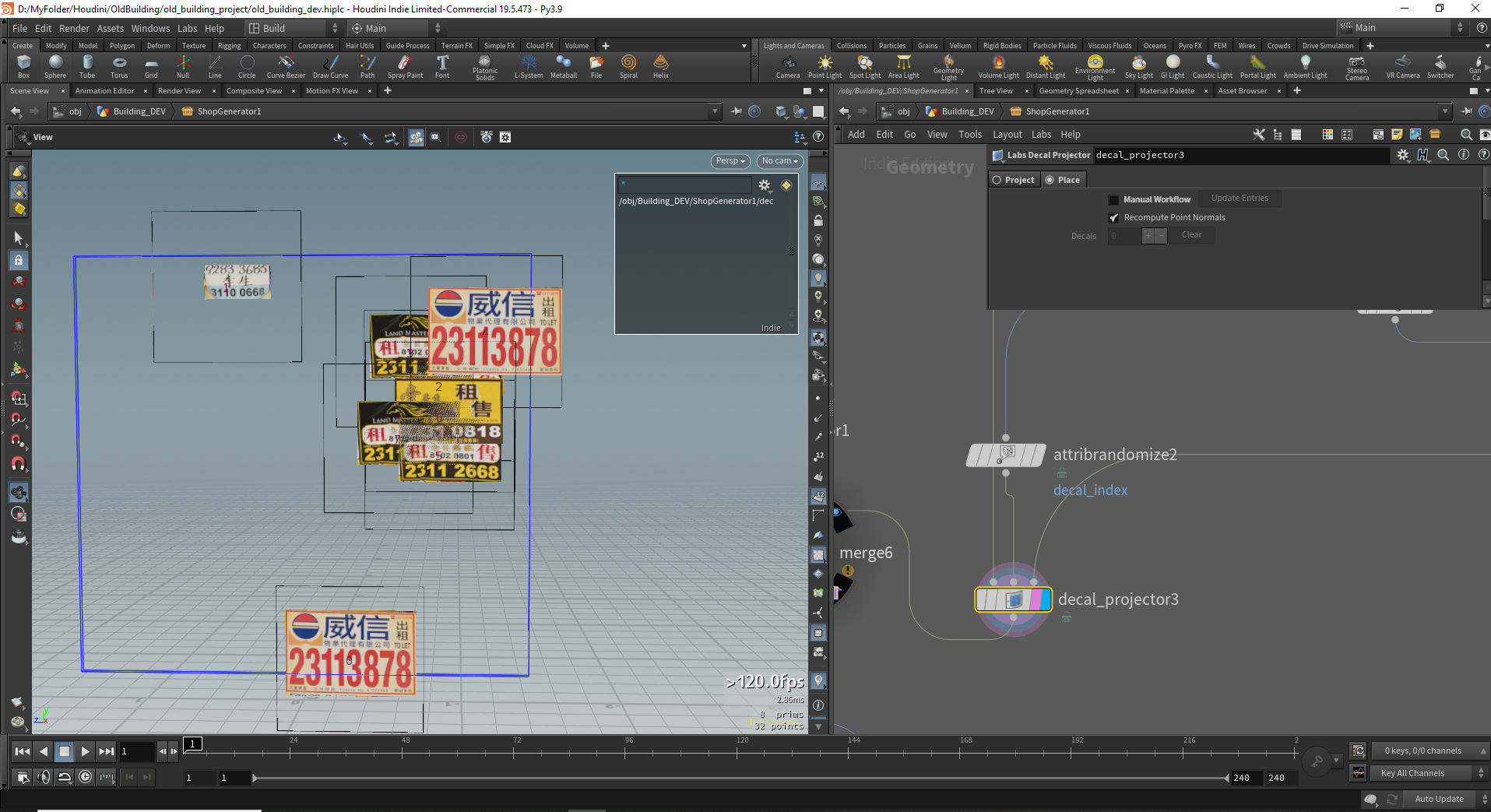Click the Update Entries button
Viewport: 1491px width, 812px height.
pyautogui.click(x=1240, y=199)
